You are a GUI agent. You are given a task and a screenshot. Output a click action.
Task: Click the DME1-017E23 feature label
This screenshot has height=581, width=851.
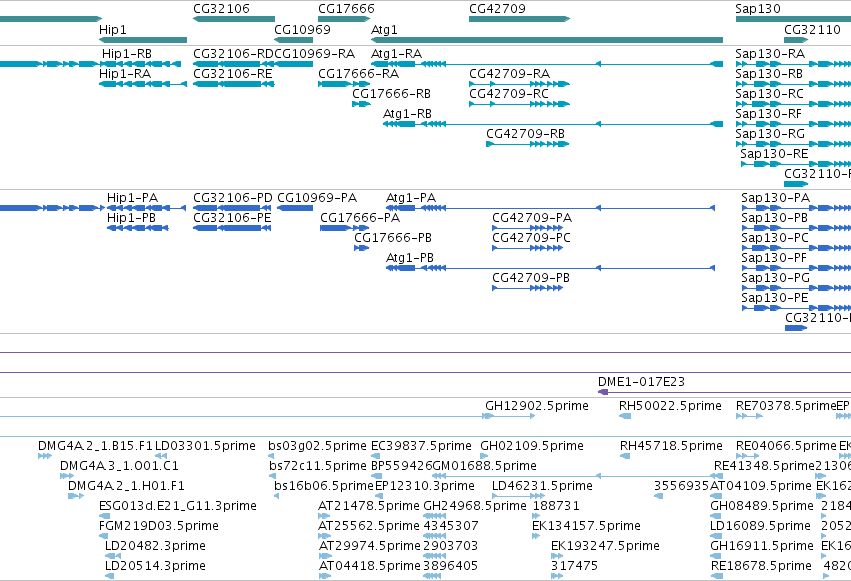coord(642,382)
